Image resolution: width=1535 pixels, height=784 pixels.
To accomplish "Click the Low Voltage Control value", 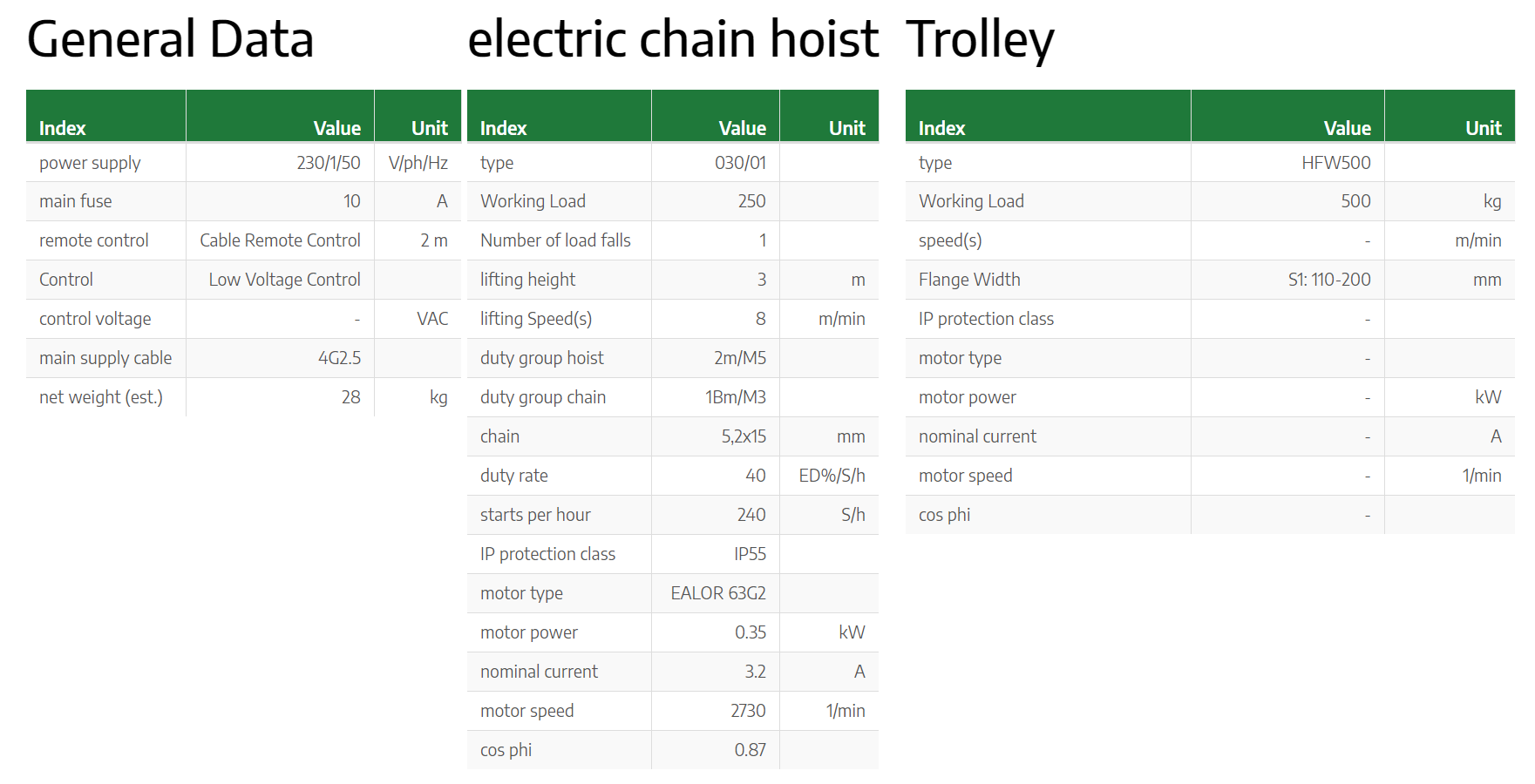I will coord(284,280).
